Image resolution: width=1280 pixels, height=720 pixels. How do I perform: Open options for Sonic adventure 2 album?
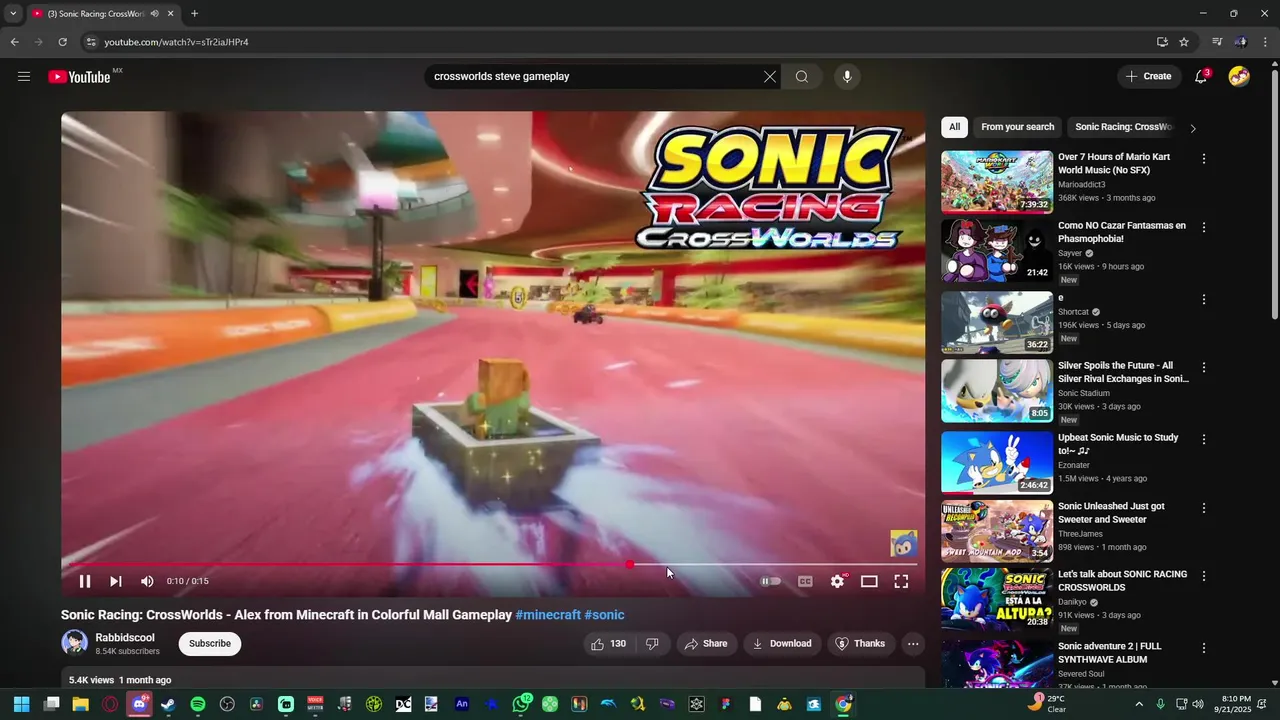point(1204,649)
